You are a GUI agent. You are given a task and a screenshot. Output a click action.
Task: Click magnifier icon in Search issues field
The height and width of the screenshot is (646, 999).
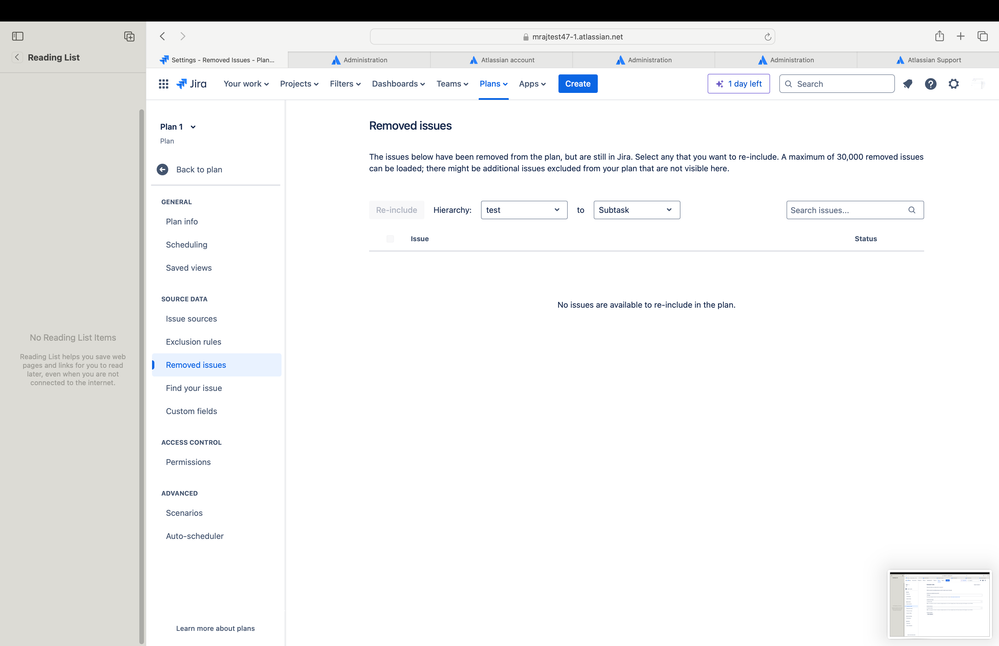click(x=910, y=210)
